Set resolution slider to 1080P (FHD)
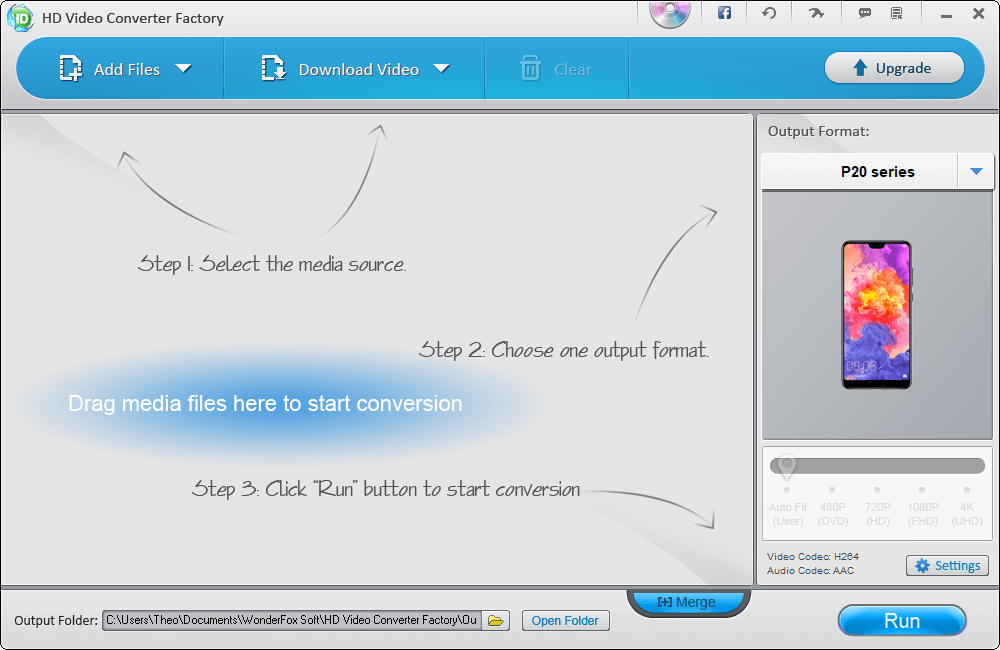Screen dimensions: 1000x650 click(922, 490)
